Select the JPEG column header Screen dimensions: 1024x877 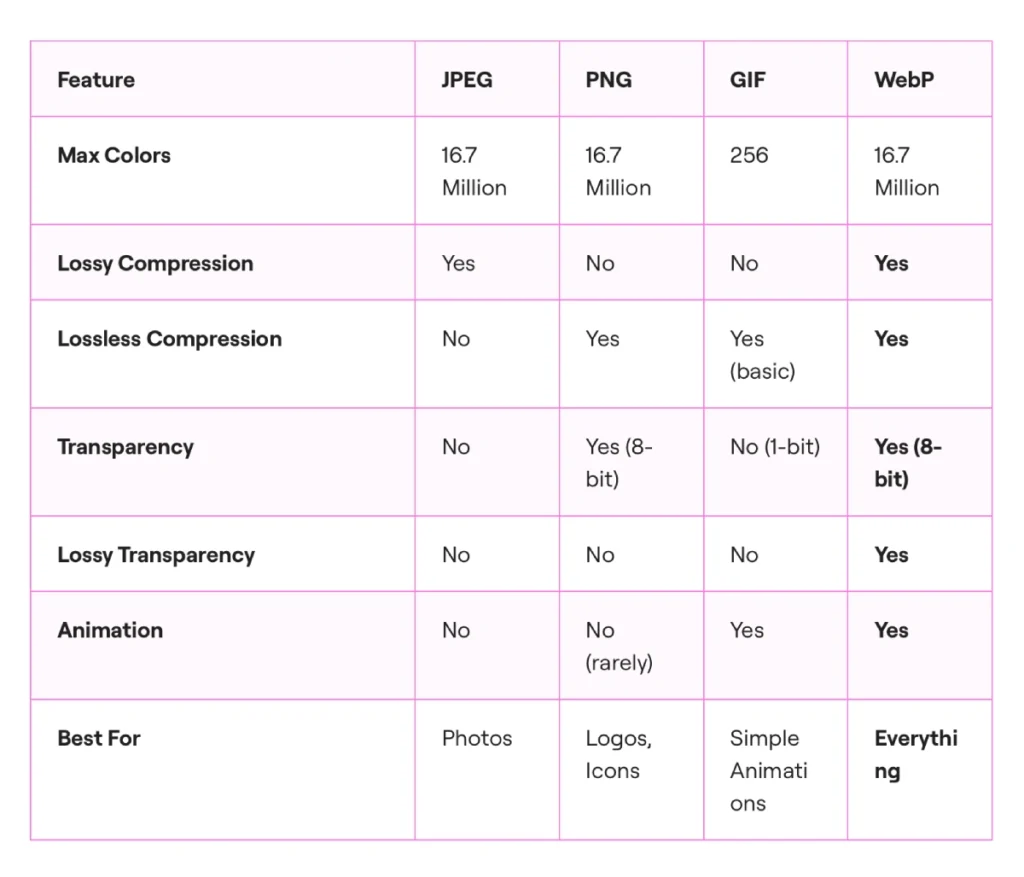[467, 80]
